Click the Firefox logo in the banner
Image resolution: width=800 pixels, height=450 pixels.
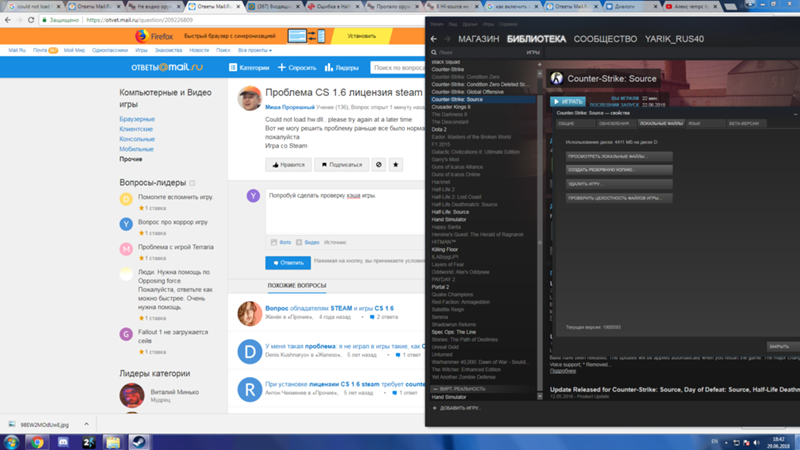pos(141,36)
